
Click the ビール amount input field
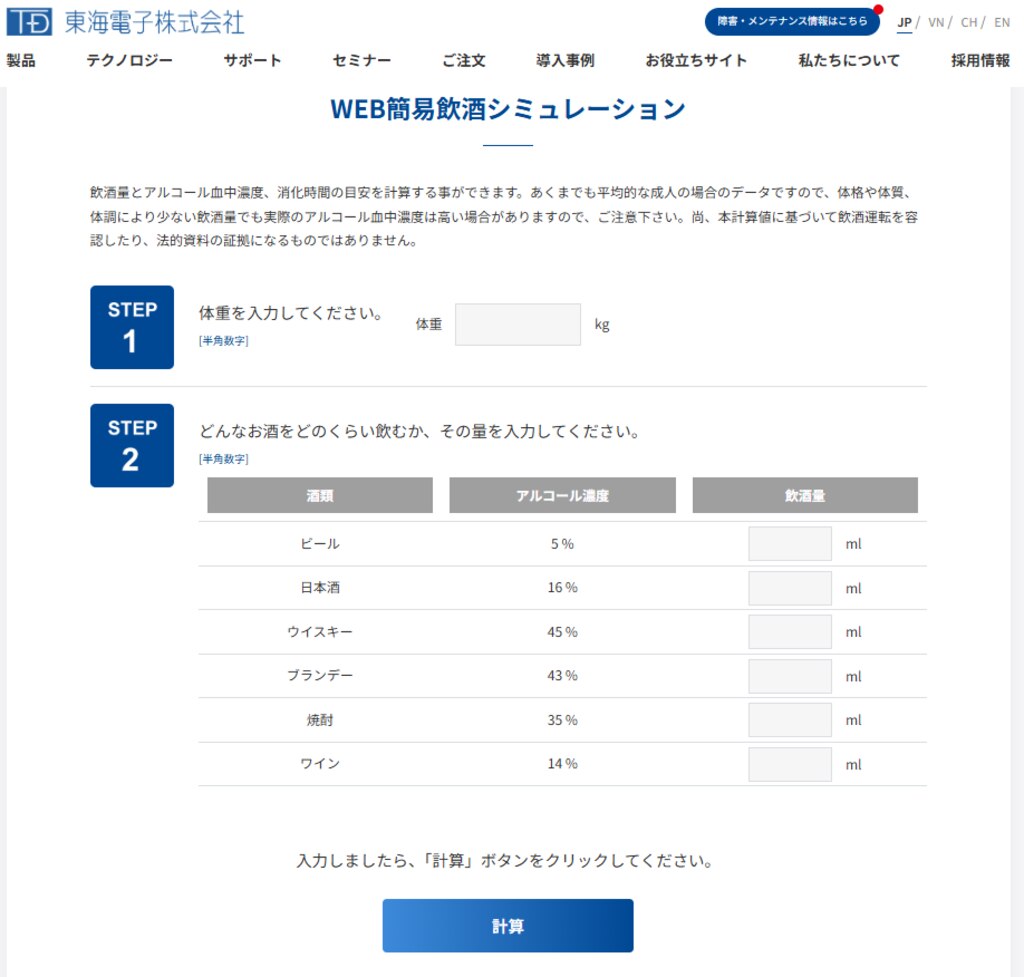click(x=789, y=544)
